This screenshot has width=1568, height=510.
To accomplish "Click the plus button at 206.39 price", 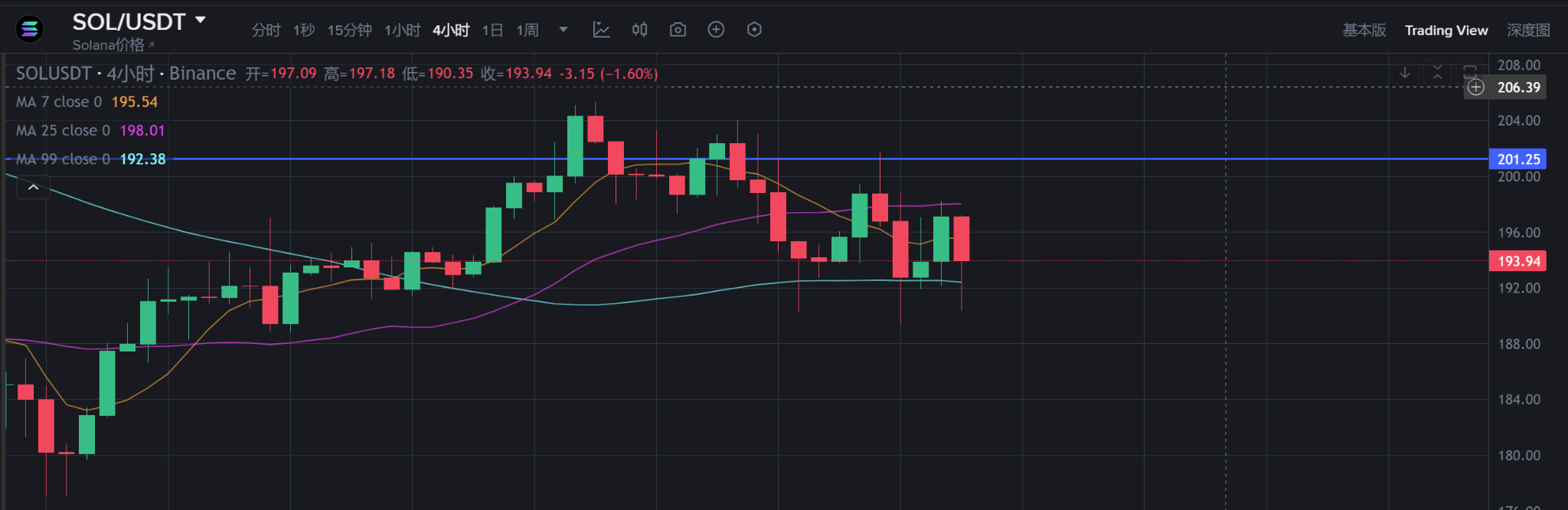I will 1476,87.
